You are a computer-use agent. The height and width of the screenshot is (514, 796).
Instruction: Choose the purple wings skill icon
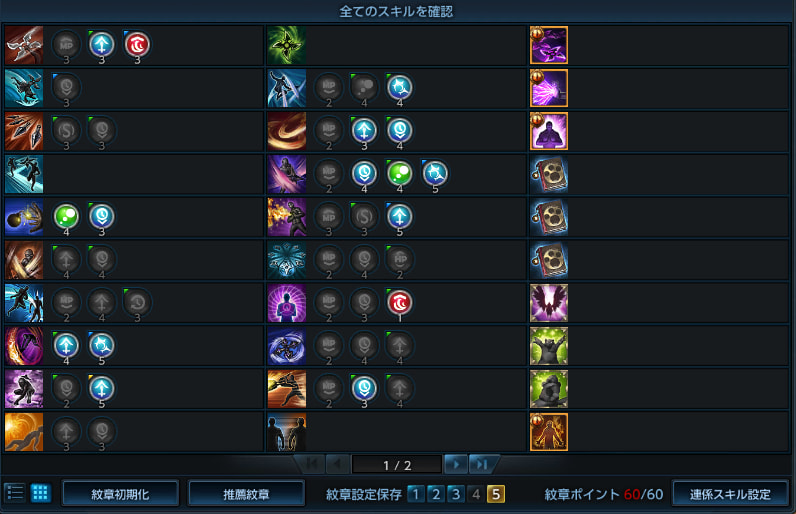[549, 303]
